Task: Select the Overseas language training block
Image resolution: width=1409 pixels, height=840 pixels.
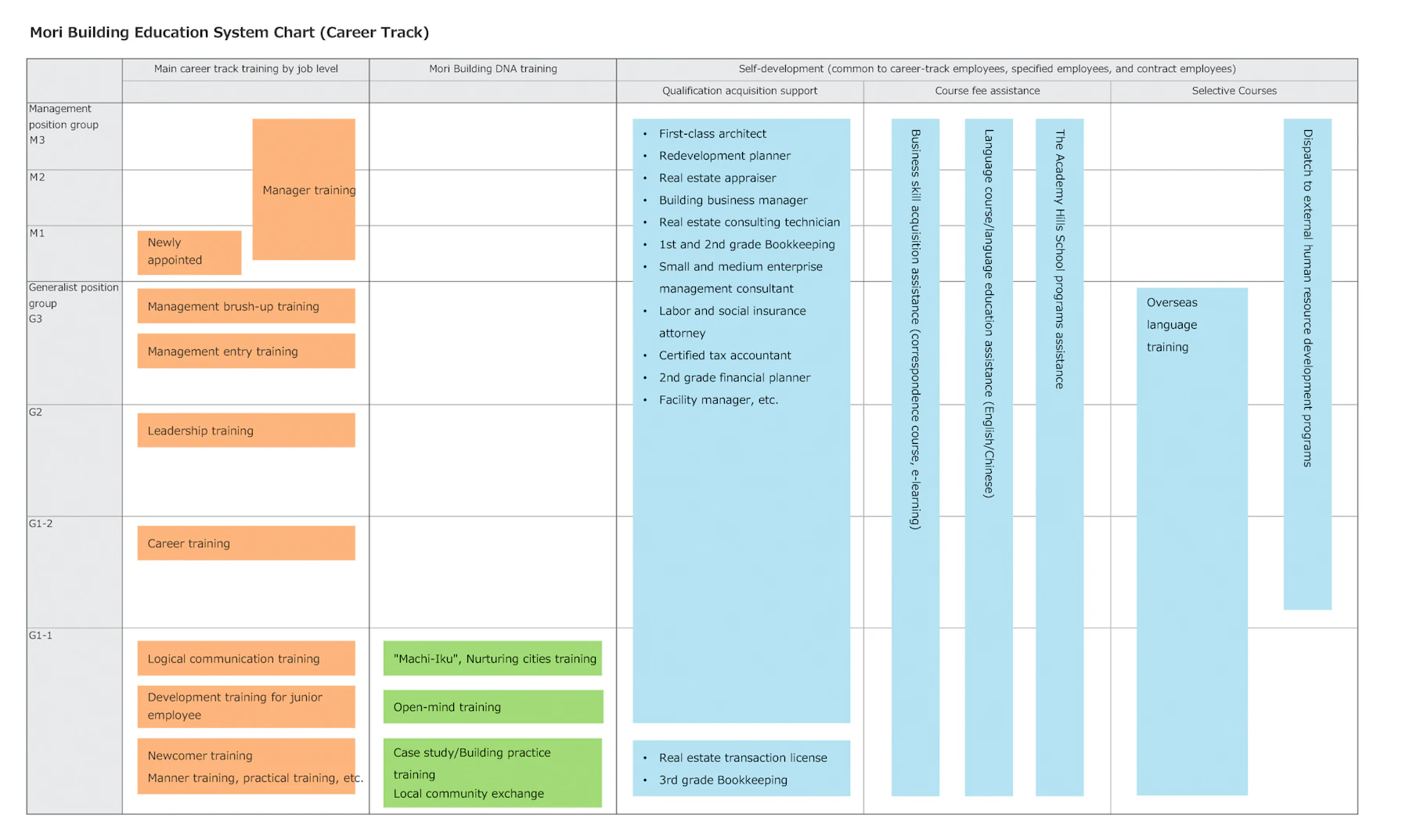Action: click(x=1191, y=540)
